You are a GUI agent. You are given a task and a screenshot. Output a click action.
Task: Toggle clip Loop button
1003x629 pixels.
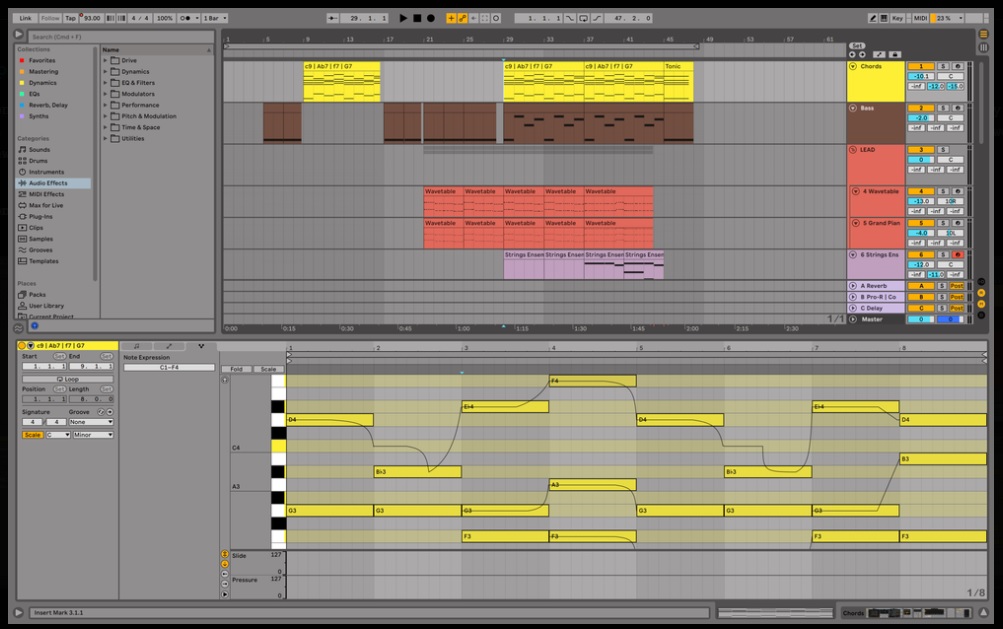68,379
